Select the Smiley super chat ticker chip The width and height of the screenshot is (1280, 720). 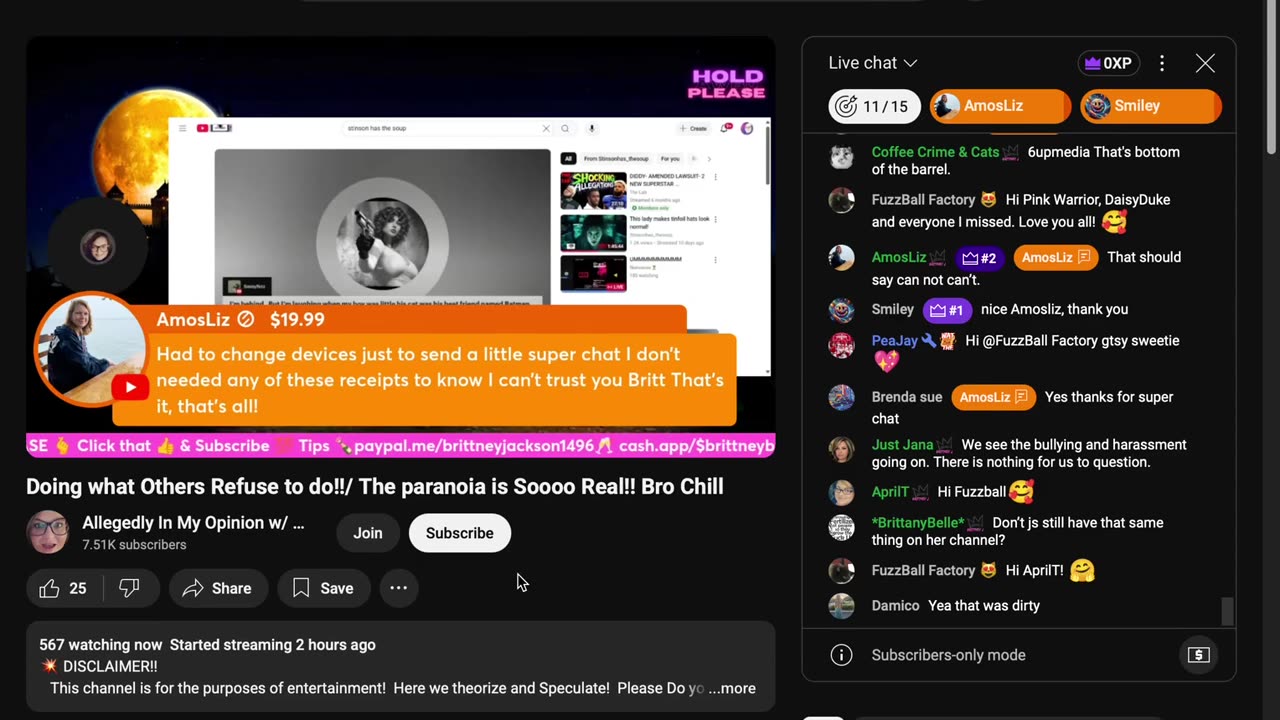1150,106
